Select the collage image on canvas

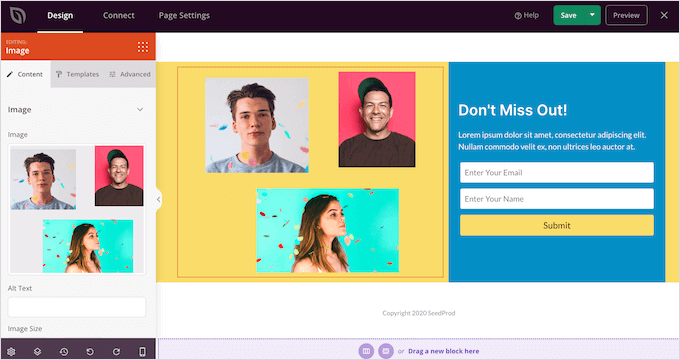[310, 172]
